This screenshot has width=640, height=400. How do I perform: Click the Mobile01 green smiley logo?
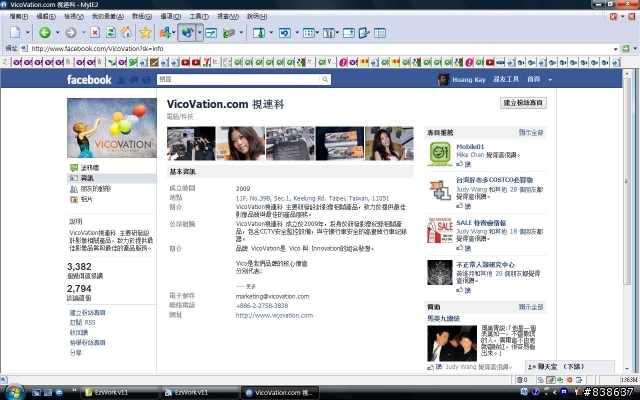[x=440, y=153]
